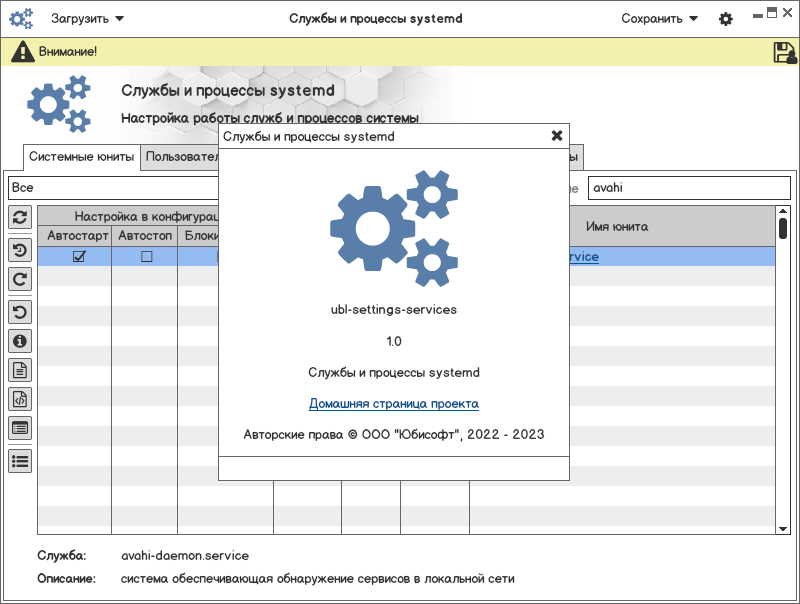Click the search field containing avahi
The image size is (800, 604).
click(688, 188)
